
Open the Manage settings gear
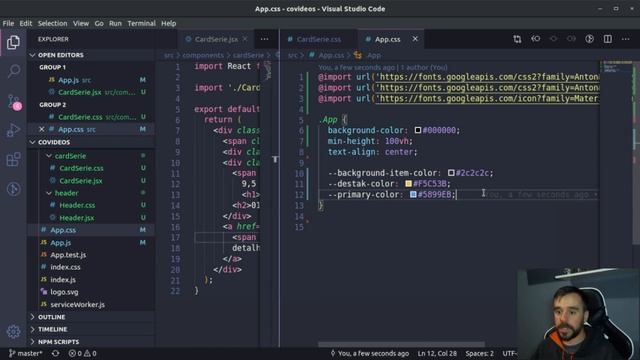(x=13, y=331)
